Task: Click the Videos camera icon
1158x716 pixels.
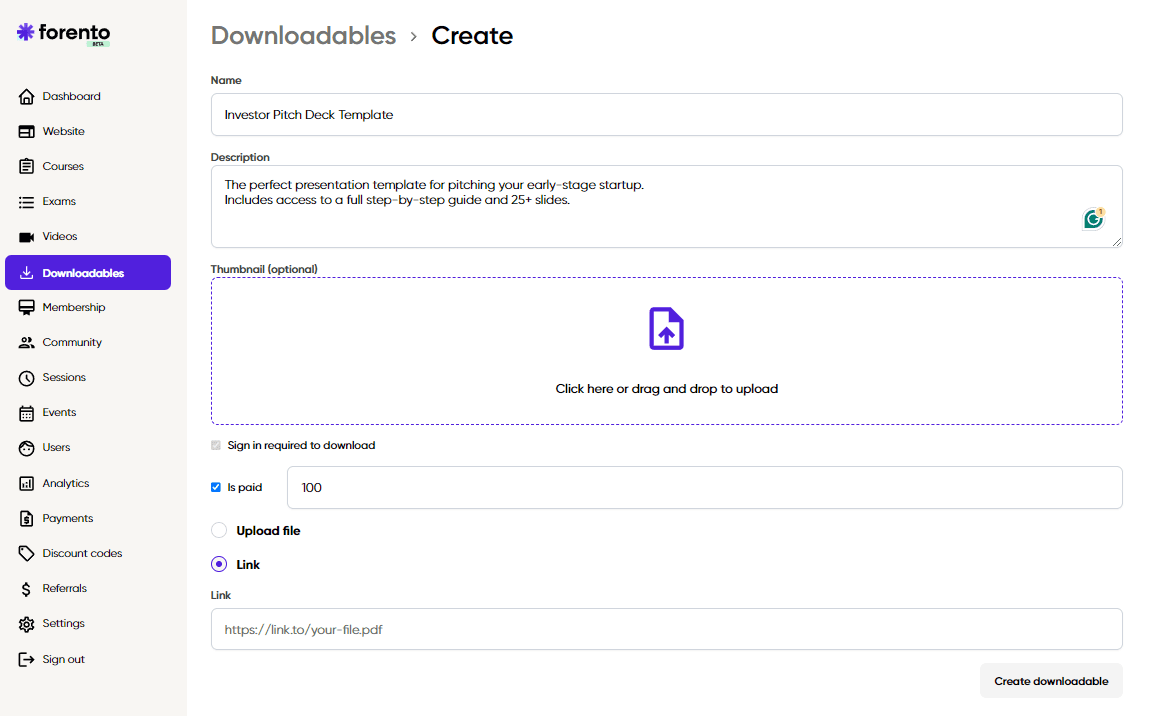Action: 27,237
